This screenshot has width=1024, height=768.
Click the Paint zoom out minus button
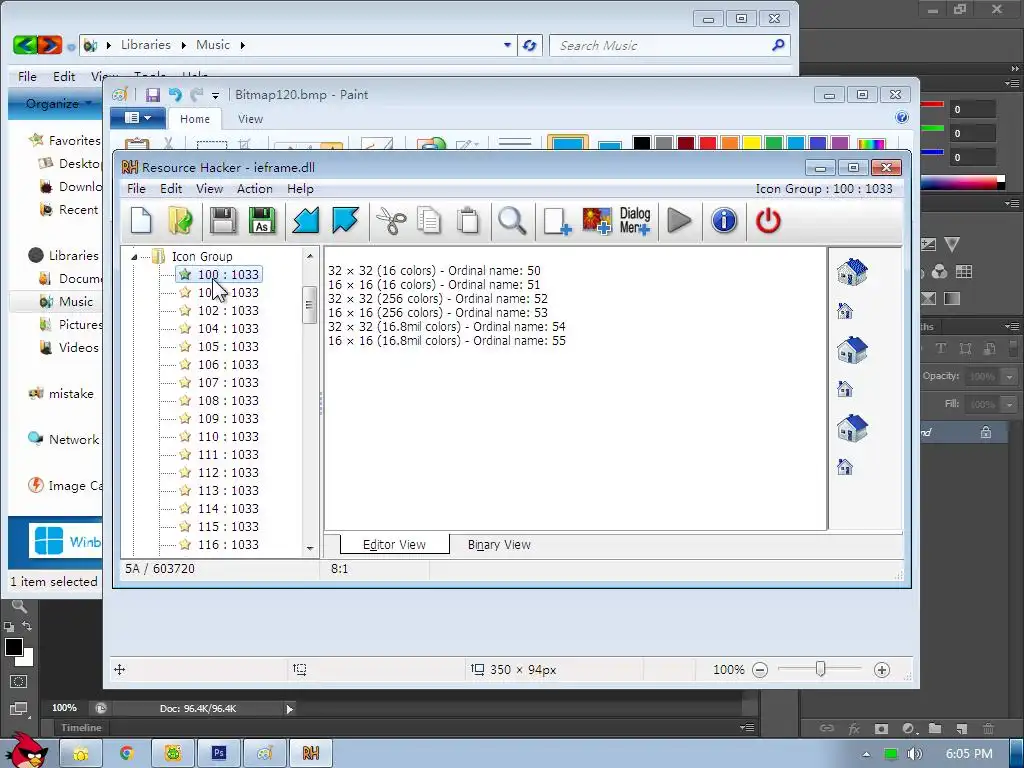(x=760, y=669)
